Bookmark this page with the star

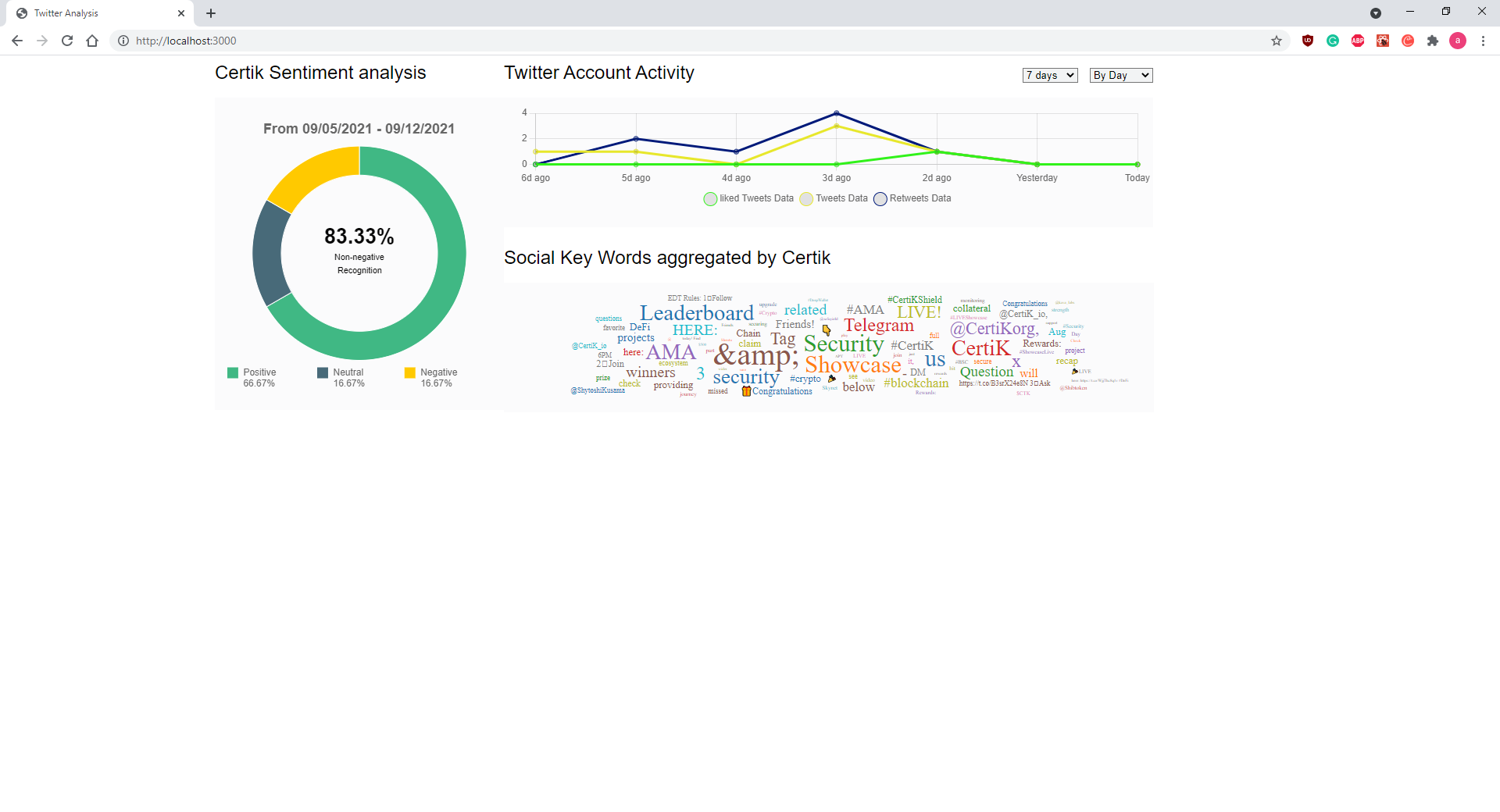pos(1277,41)
